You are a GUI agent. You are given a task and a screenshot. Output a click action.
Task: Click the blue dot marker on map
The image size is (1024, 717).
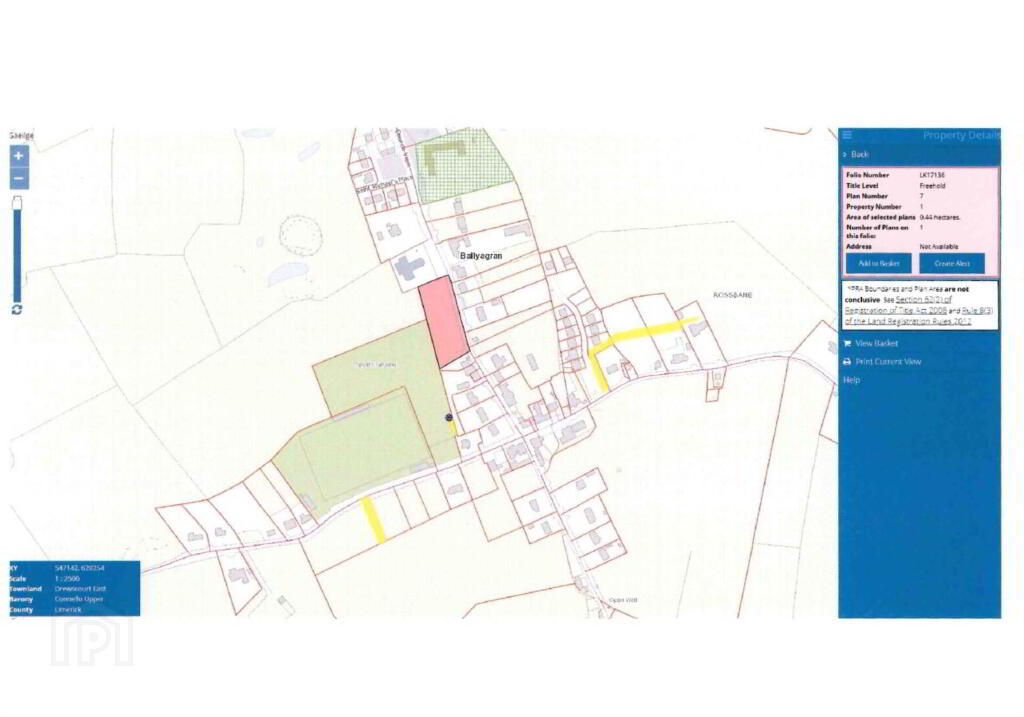pyautogui.click(x=449, y=417)
